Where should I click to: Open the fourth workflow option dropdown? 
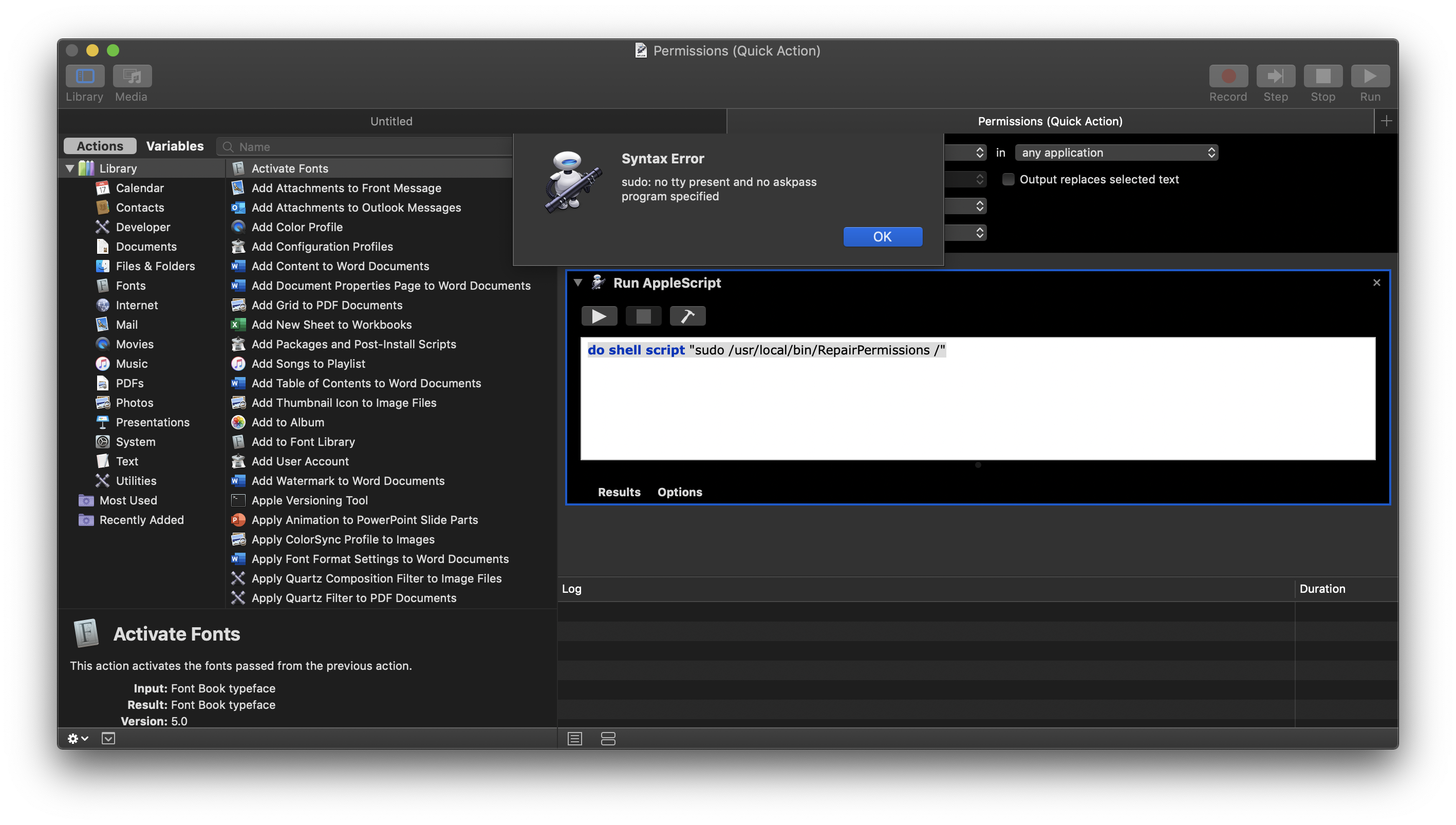[x=965, y=232]
